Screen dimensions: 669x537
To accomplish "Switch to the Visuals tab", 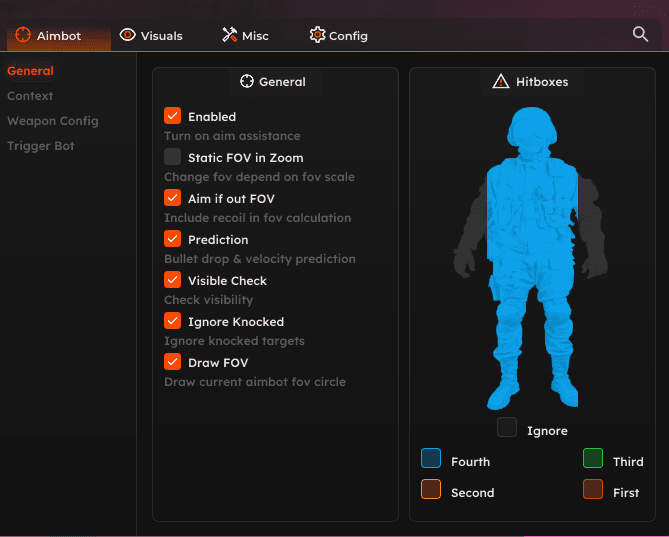I will tap(151, 36).
